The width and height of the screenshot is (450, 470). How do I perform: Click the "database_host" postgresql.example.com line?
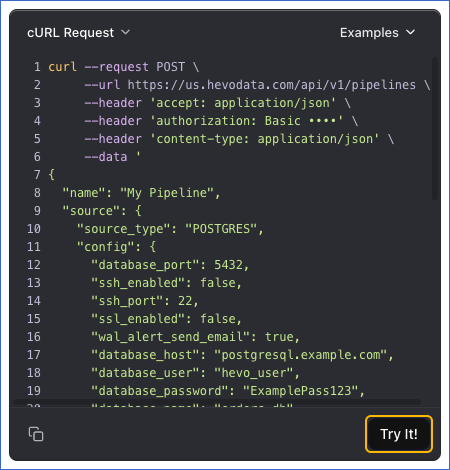click(242, 355)
